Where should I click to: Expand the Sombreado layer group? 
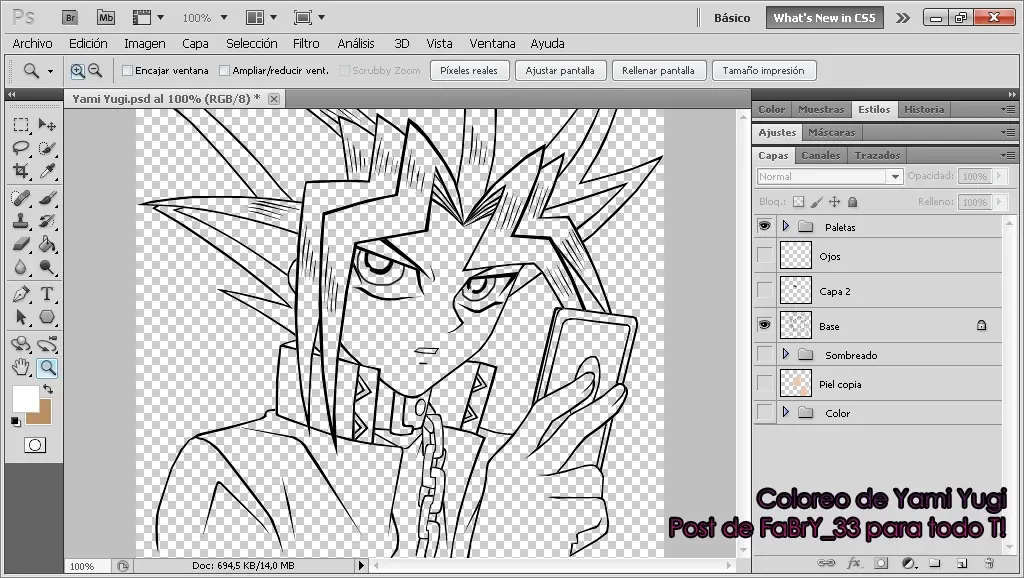point(785,355)
